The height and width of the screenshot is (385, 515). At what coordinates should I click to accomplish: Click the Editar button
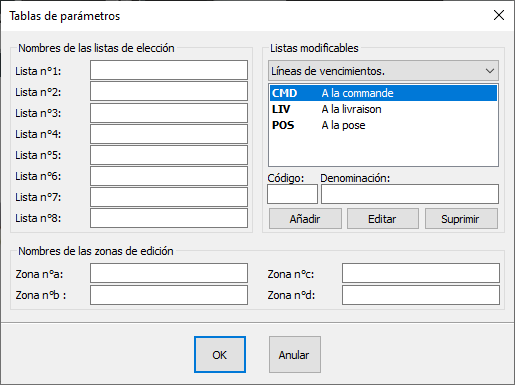pos(383,219)
